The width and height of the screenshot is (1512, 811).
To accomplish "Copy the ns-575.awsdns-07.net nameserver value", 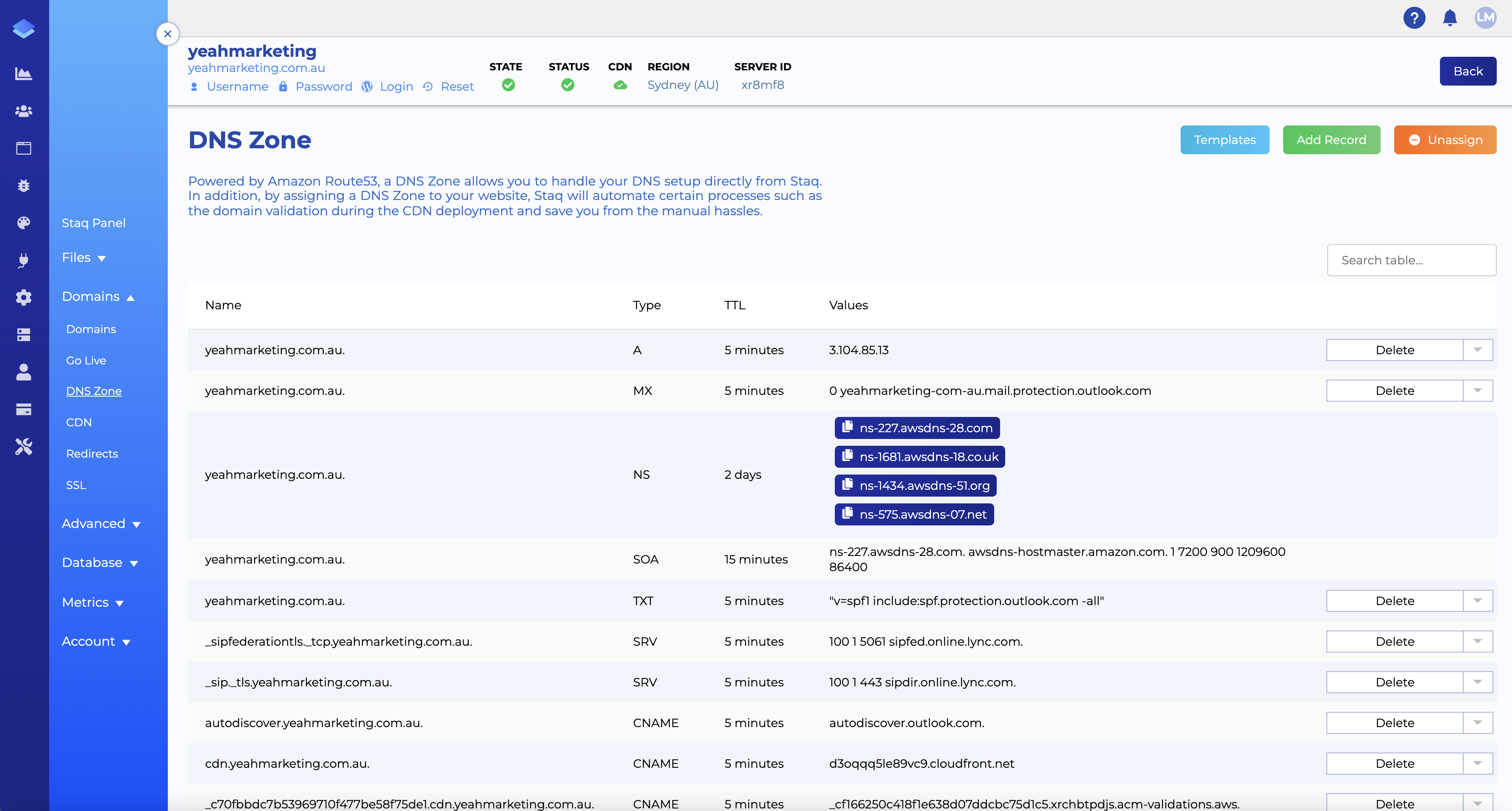I will [x=914, y=514].
